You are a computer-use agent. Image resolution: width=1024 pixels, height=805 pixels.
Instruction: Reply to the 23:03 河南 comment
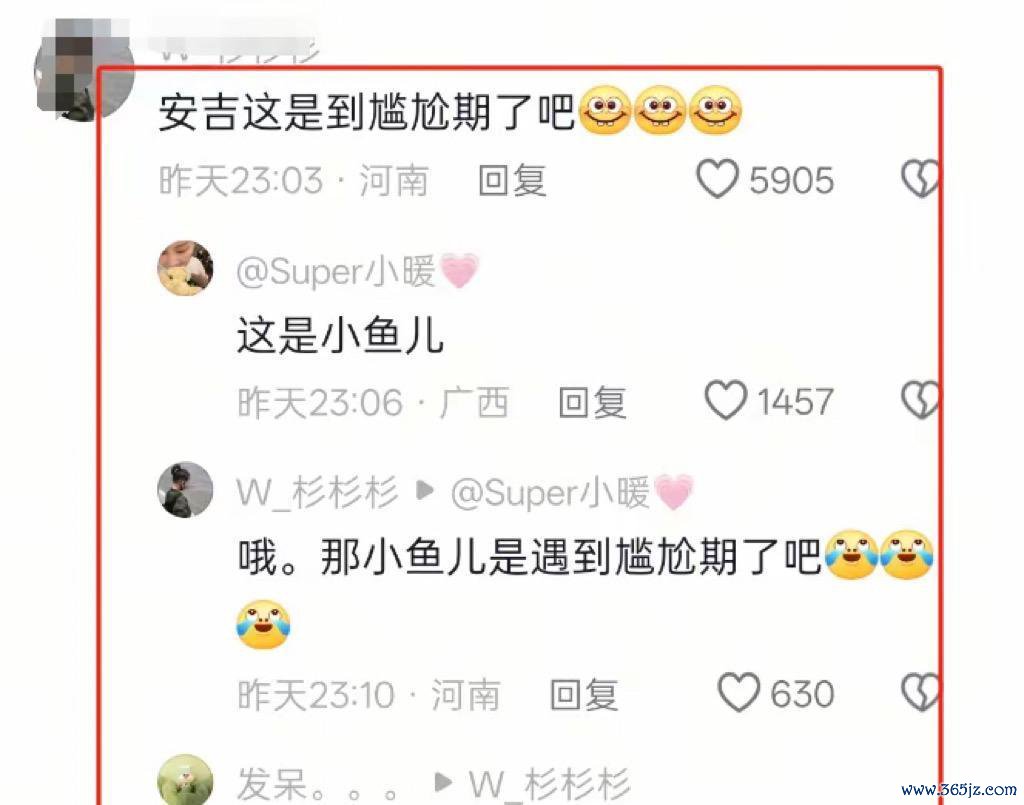point(512,180)
